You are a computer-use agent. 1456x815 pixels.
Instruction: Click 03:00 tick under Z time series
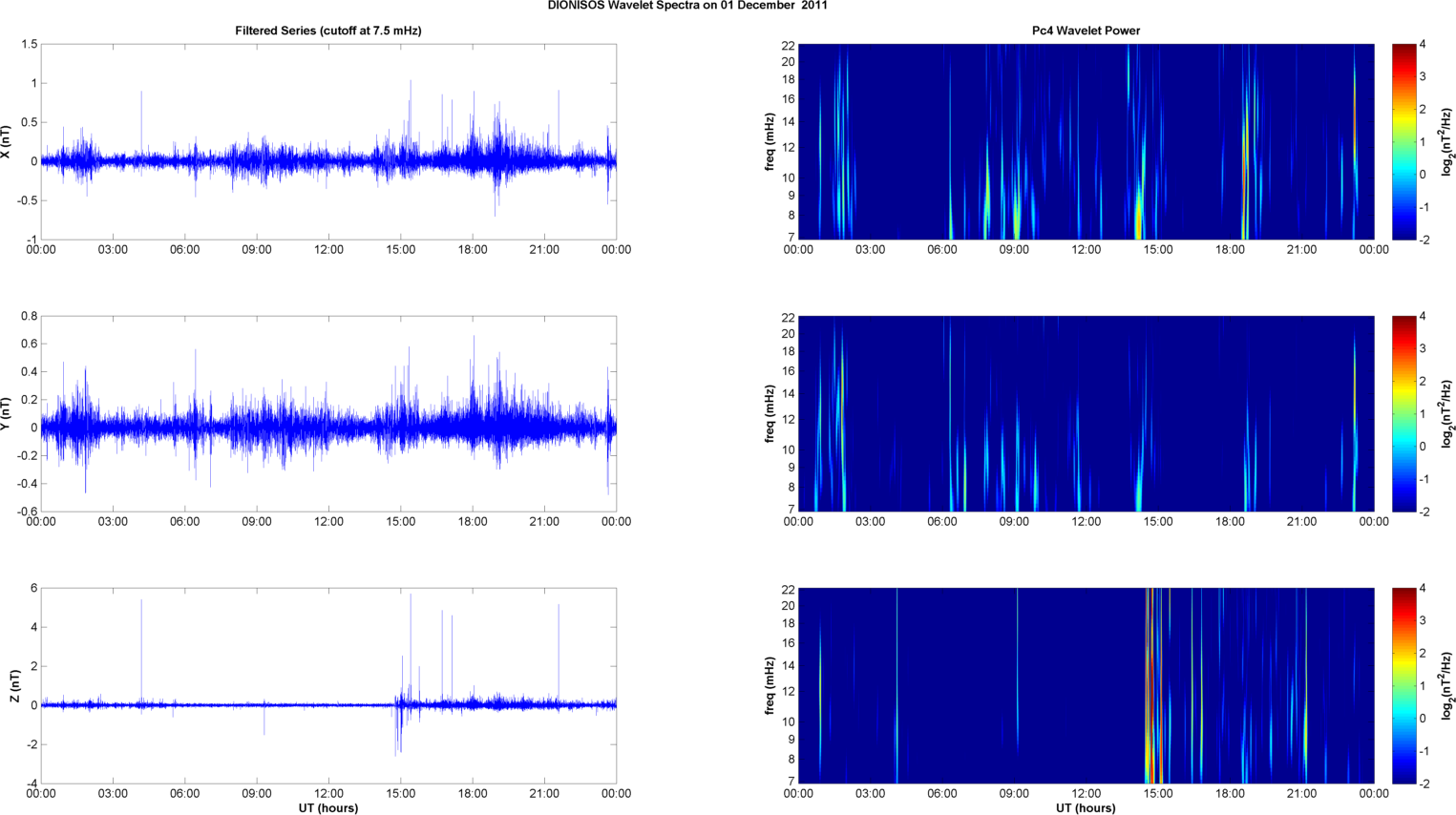click(x=113, y=794)
